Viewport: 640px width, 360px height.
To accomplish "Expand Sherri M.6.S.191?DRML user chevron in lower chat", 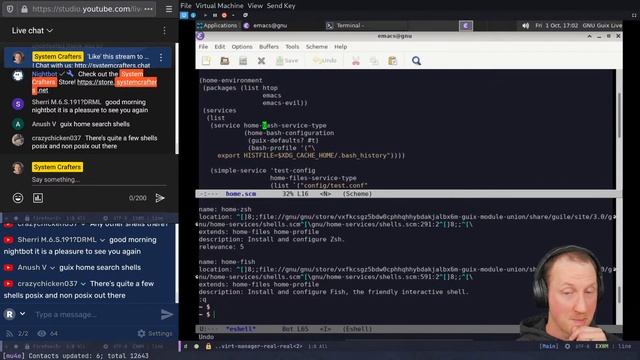I will pyautogui.click(x=102, y=240).
